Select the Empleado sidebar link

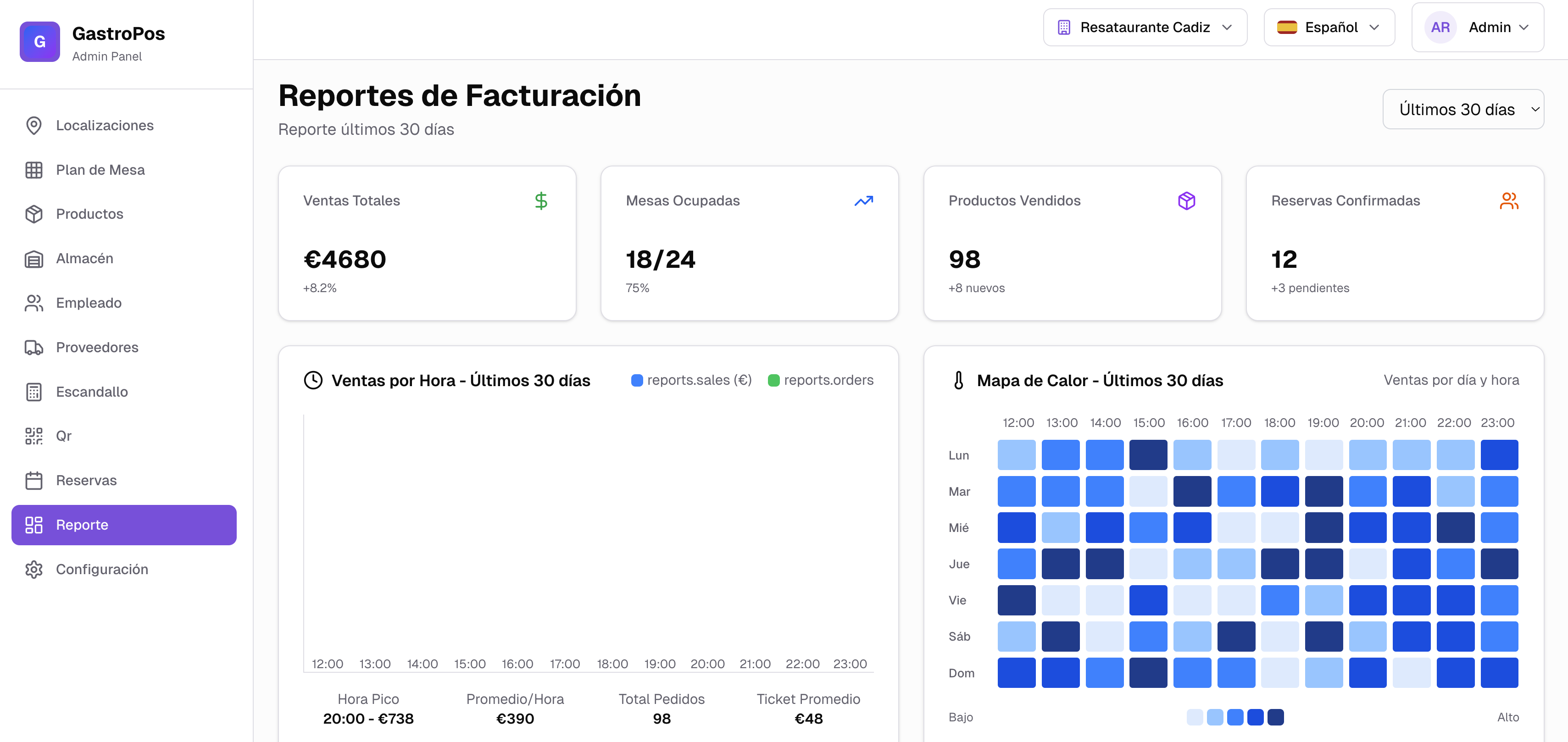(x=88, y=303)
